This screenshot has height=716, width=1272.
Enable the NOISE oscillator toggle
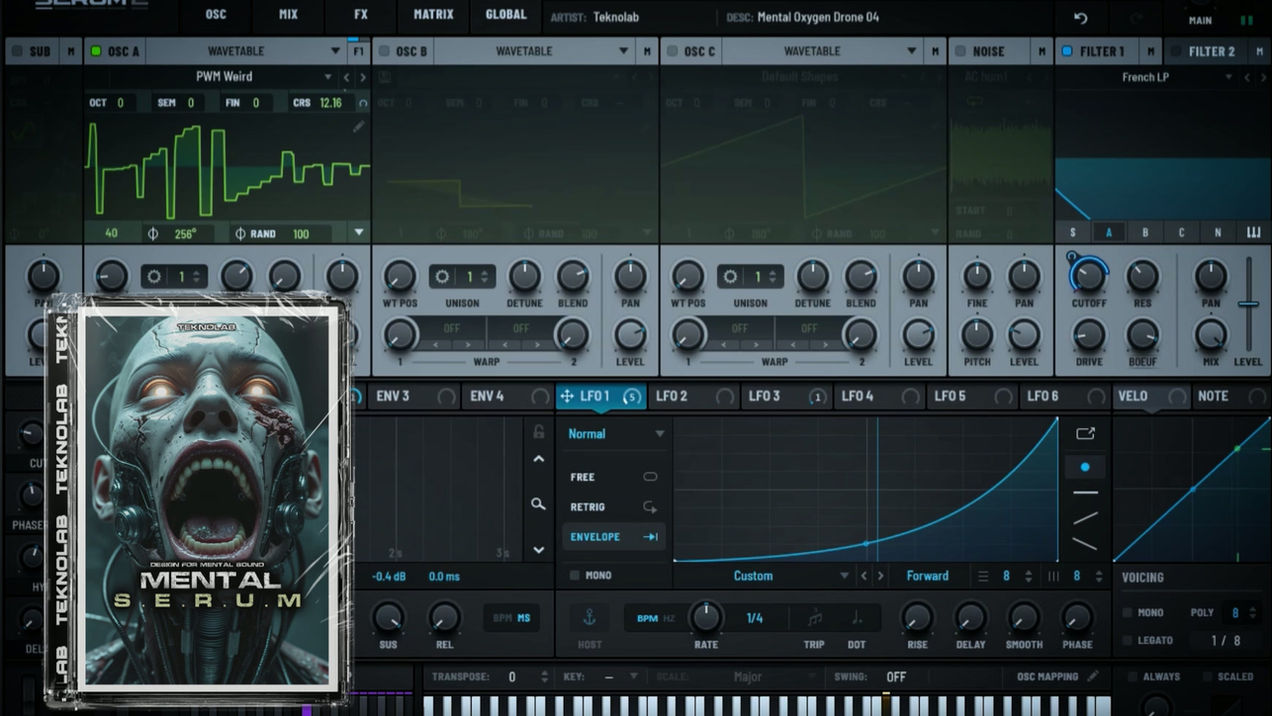tap(960, 51)
